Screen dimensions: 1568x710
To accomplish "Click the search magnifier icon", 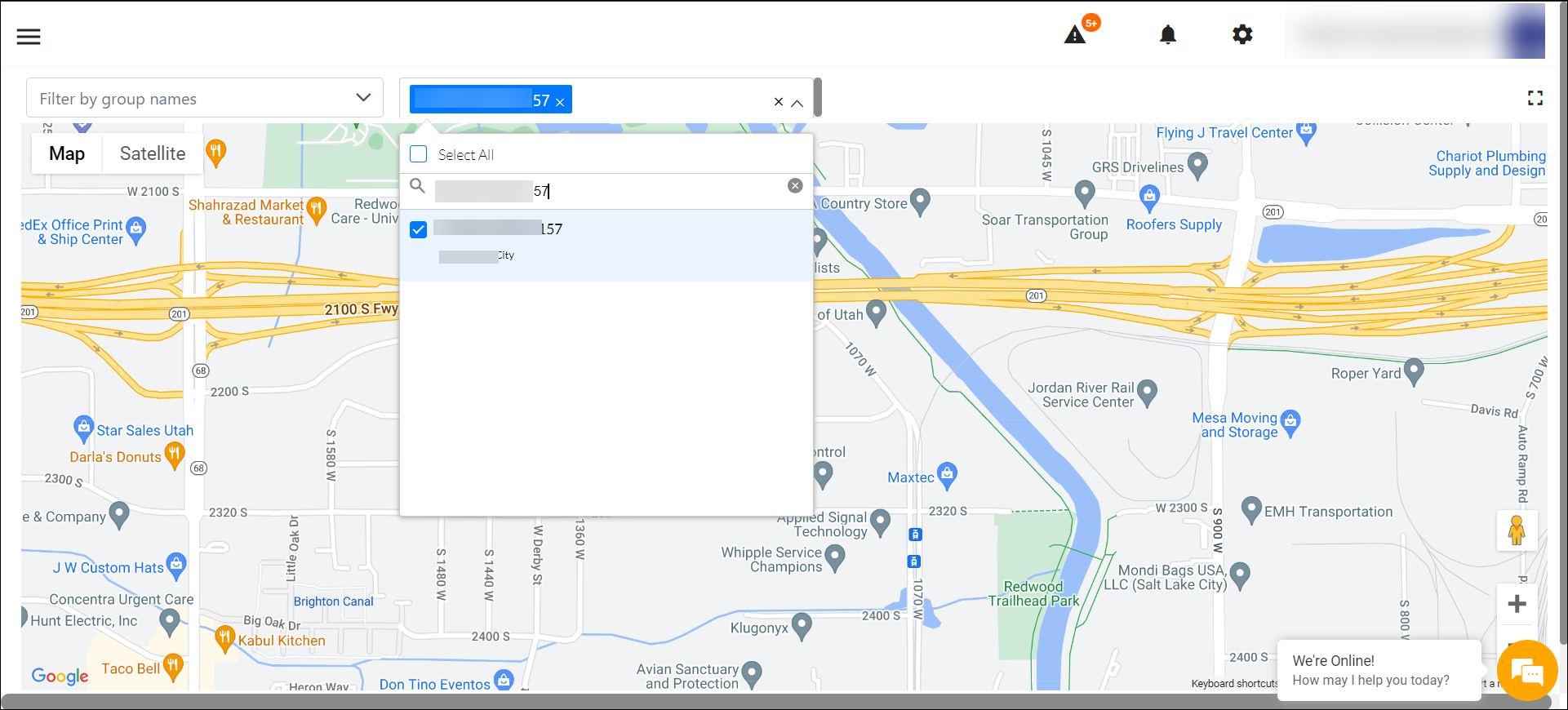I will [x=417, y=186].
